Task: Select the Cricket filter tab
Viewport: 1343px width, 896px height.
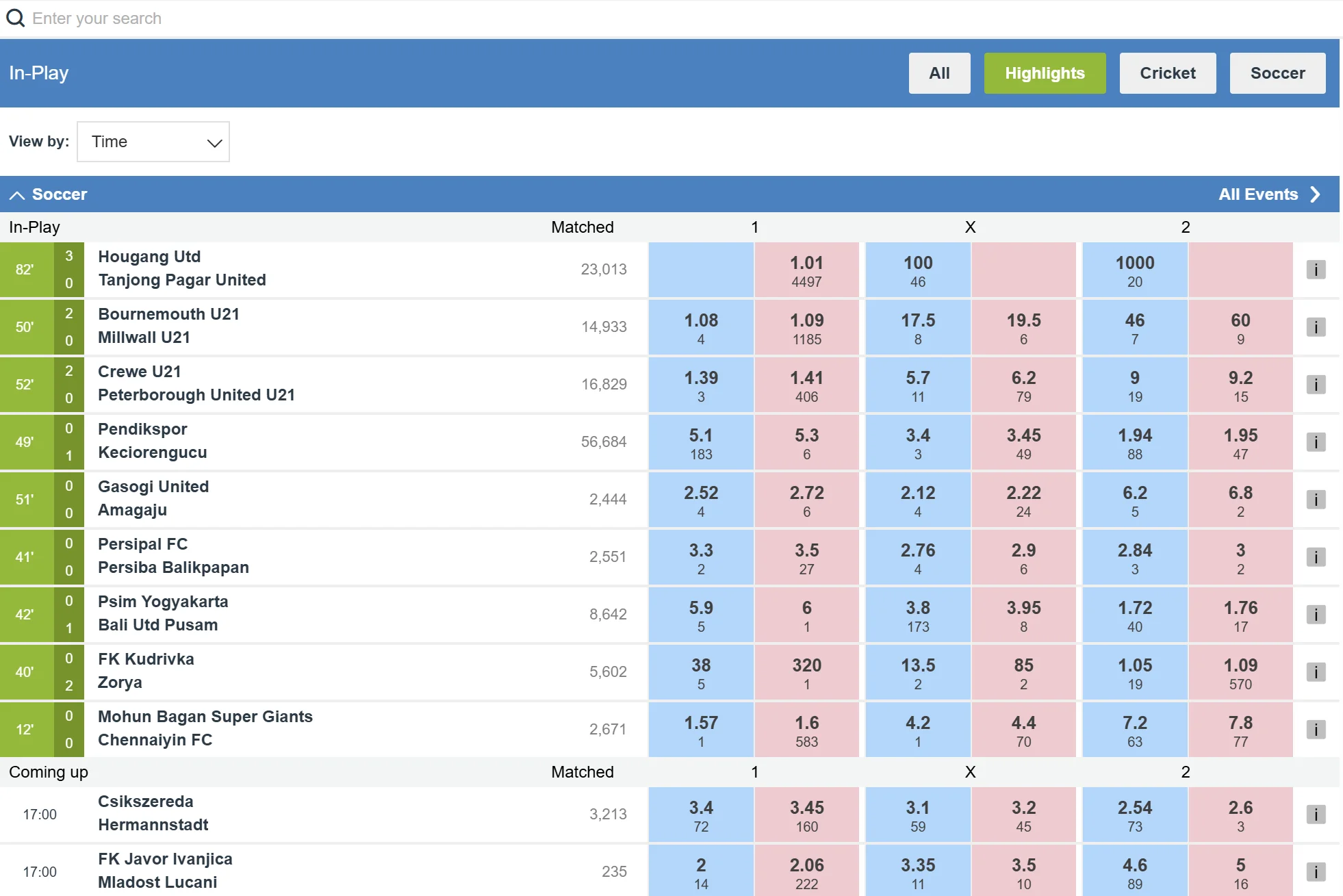Action: coord(1167,73)
